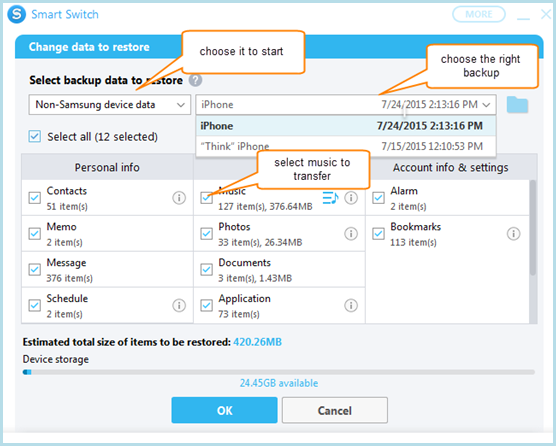Open help question mark icon

click(x=195, y=80)
